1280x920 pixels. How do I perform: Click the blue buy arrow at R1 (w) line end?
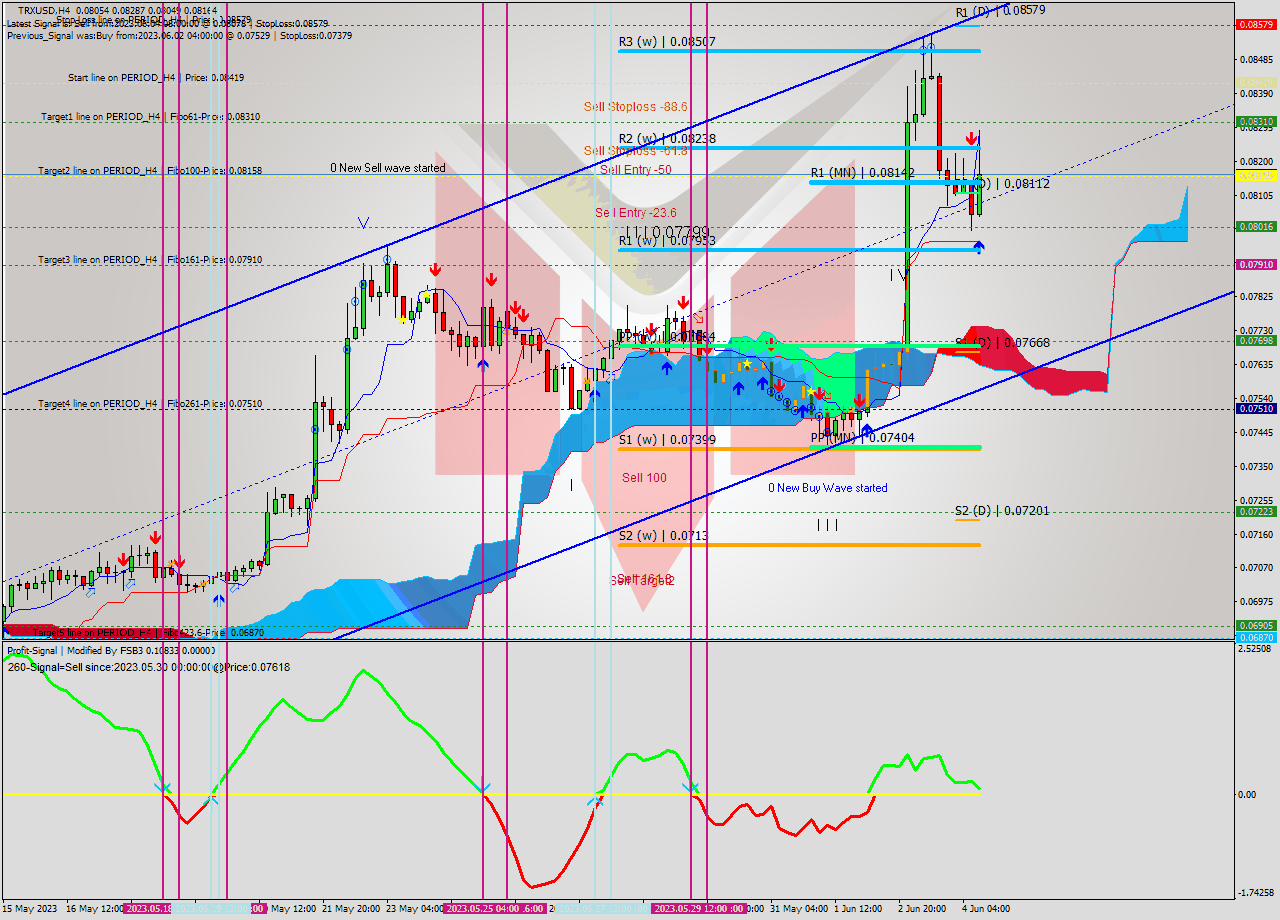[977, 246]
